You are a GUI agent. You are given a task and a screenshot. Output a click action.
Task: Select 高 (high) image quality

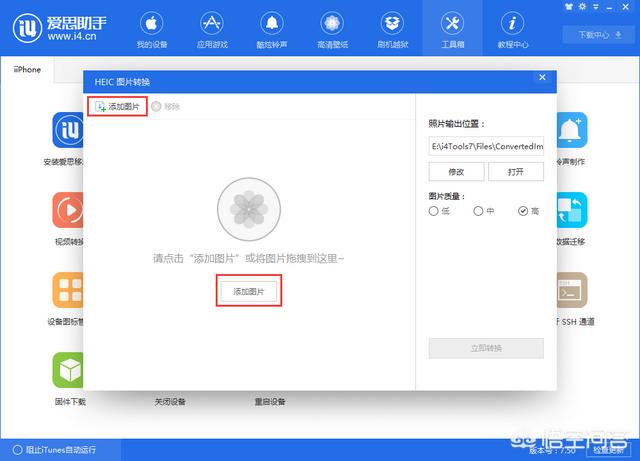(523, 211)
